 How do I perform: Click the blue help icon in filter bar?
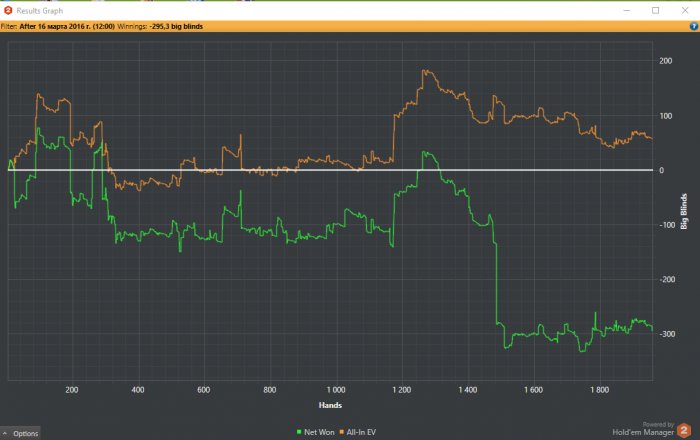(x=693, y=26)
